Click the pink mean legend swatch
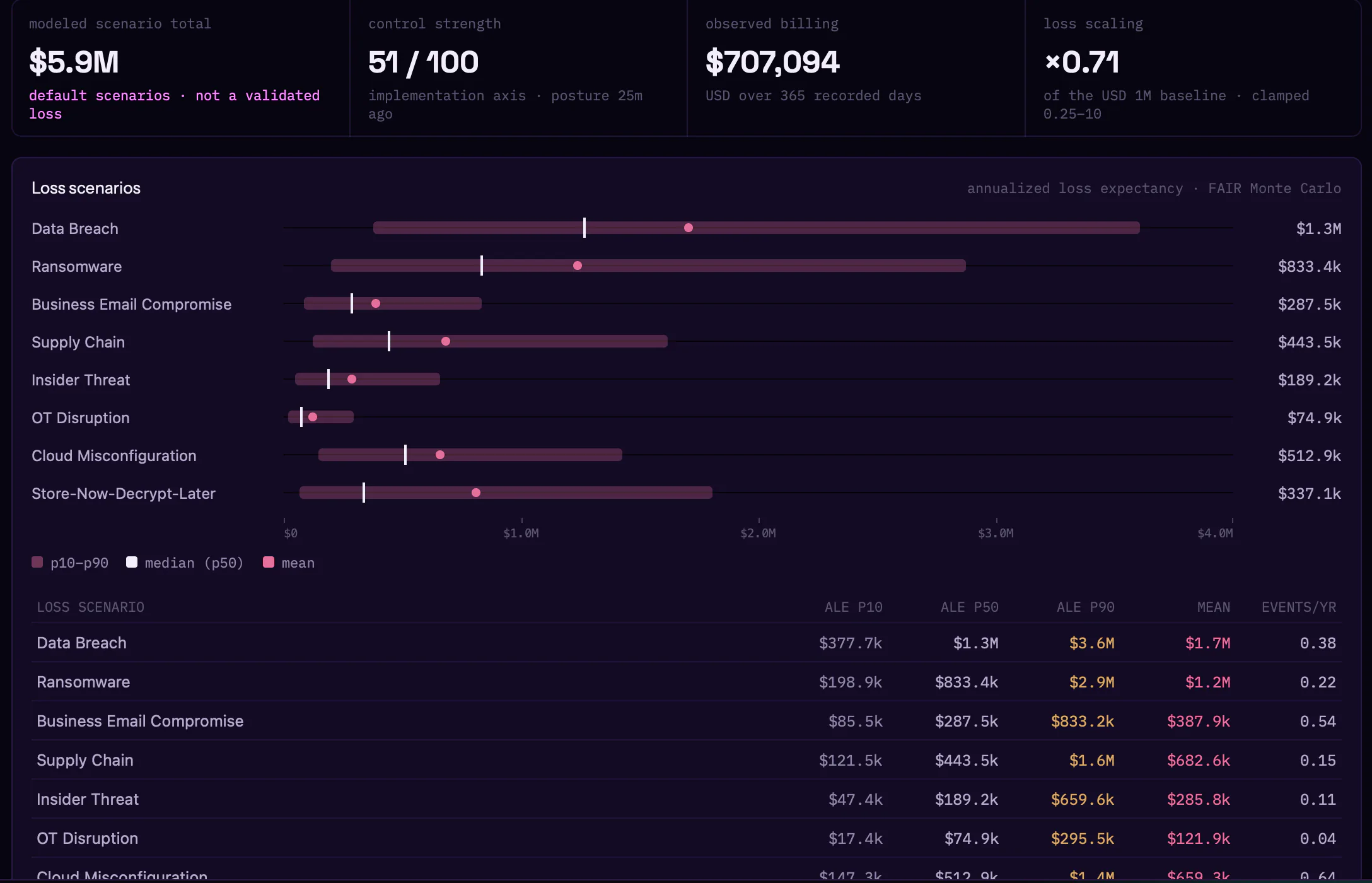This screenshot has height=883, width=1372. [x=269, y=562]
